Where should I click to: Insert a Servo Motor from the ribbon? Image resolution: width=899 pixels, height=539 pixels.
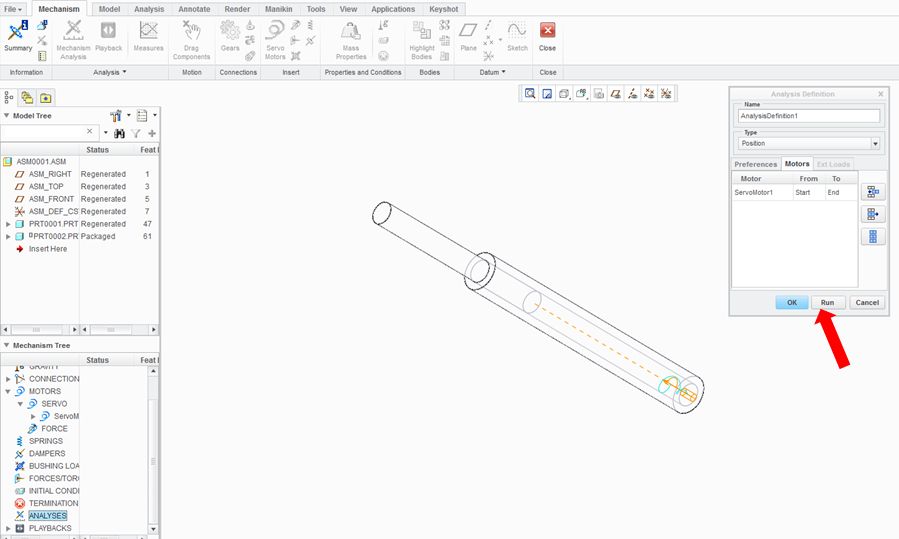click(275, 40)
